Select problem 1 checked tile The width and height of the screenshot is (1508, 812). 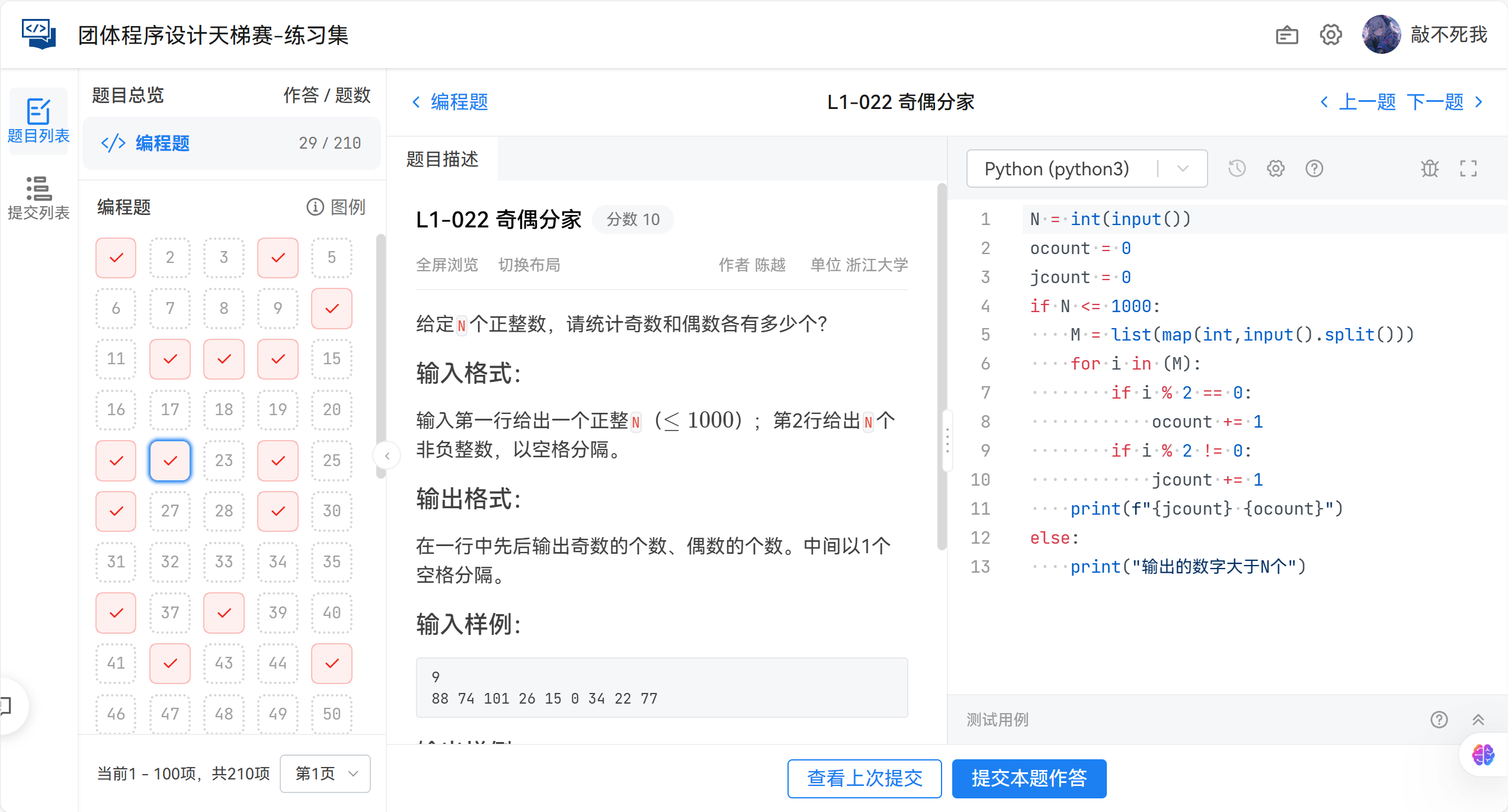pyautogui.click(x=116, y=258)
